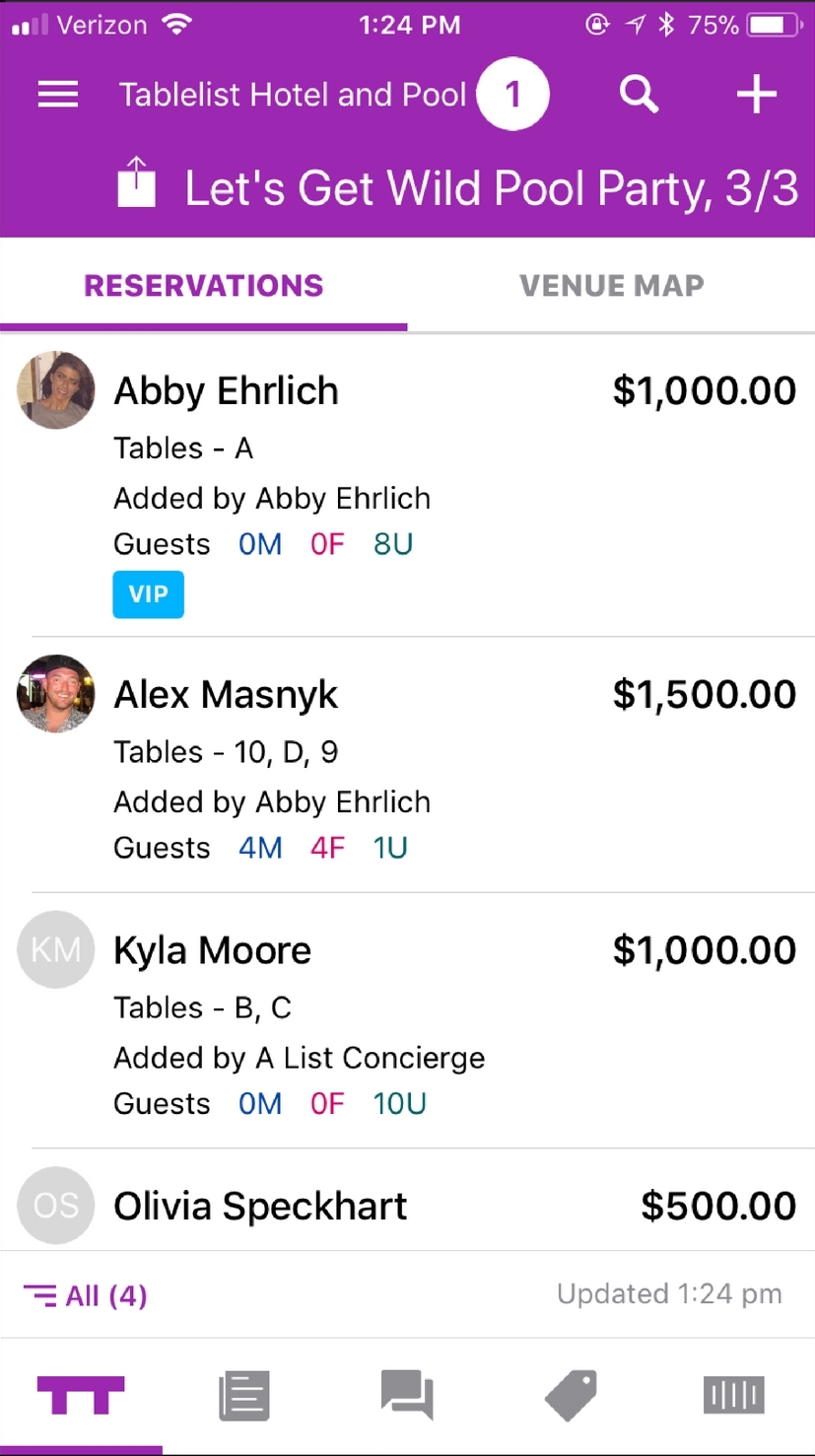Switch to the Venue Map tab

click(612, 286)
